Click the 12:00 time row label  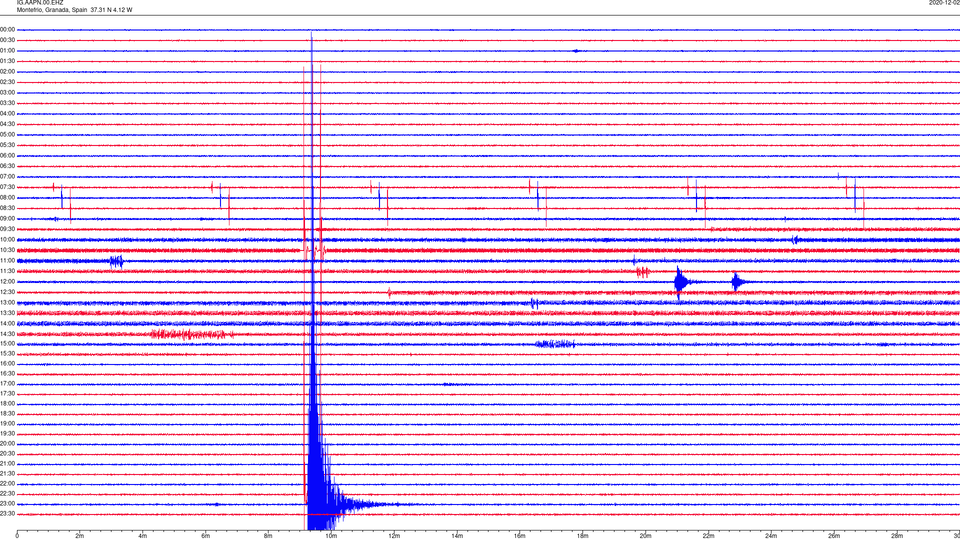coord(7,282)
